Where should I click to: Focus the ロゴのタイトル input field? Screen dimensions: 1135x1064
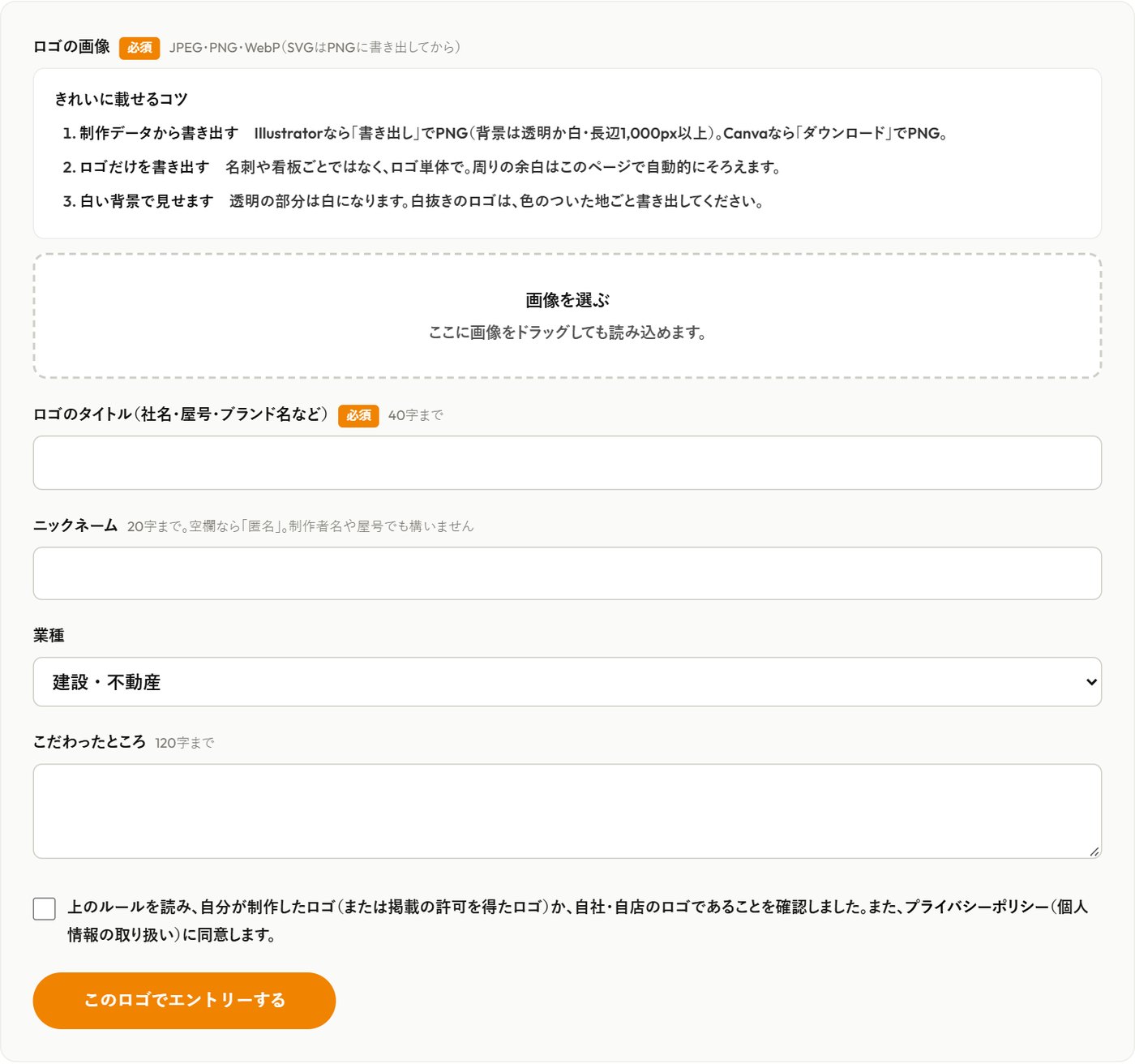click(x=567, y=463)
